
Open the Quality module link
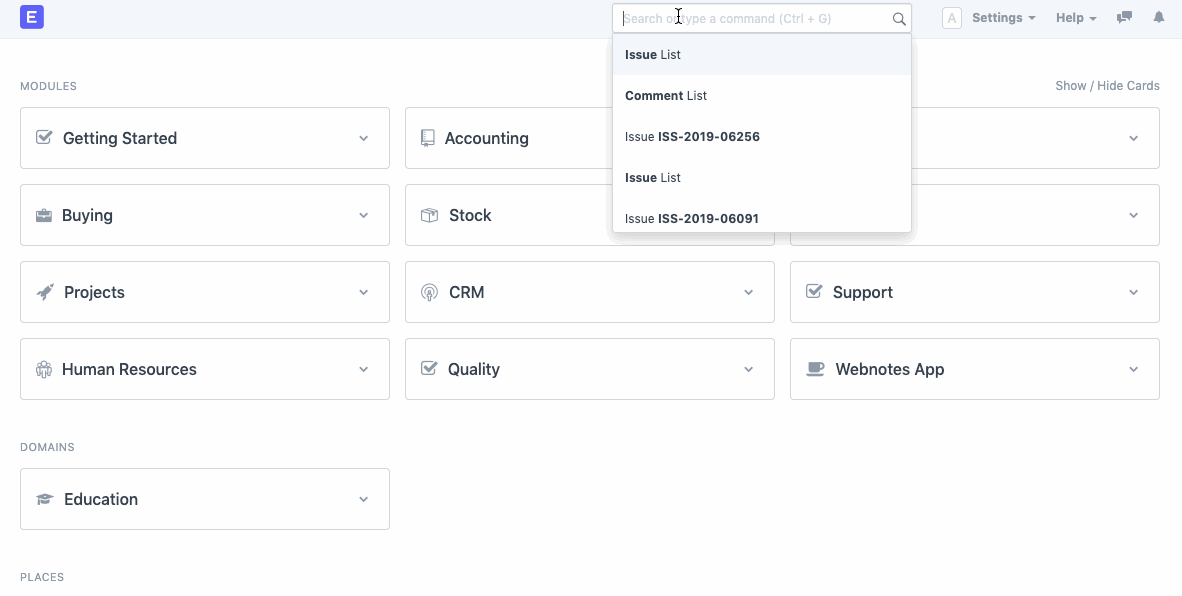[473, 369]
